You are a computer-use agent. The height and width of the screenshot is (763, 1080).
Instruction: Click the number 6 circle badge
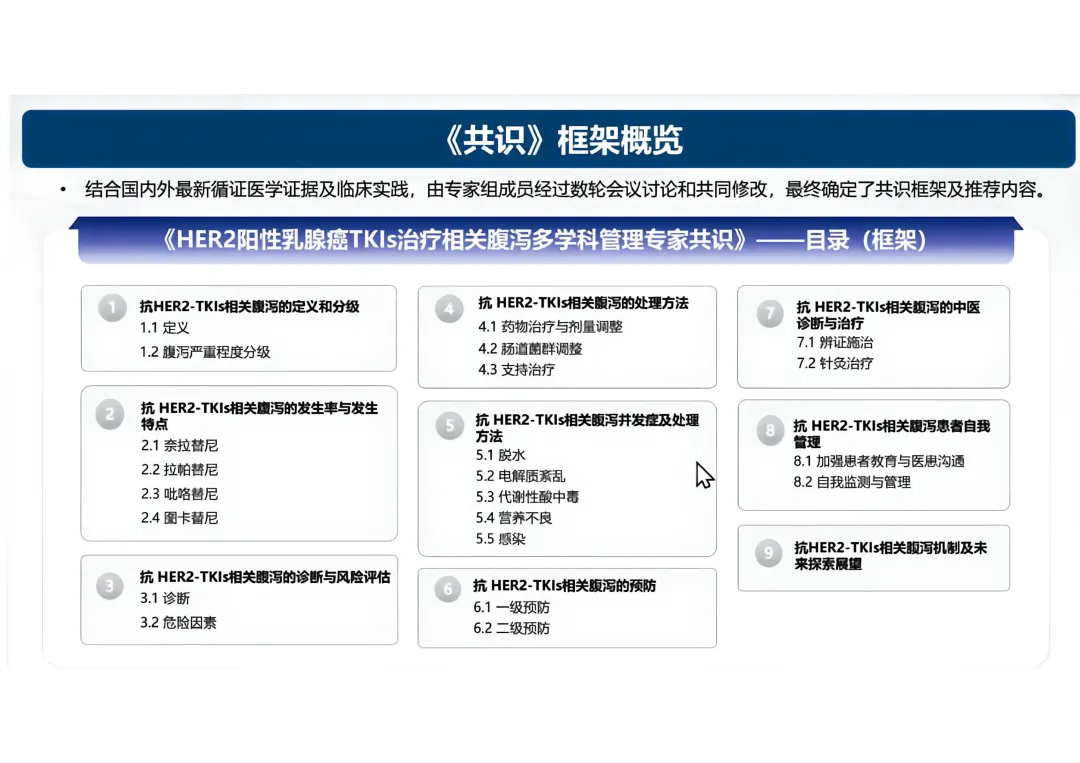pos(448,589)
